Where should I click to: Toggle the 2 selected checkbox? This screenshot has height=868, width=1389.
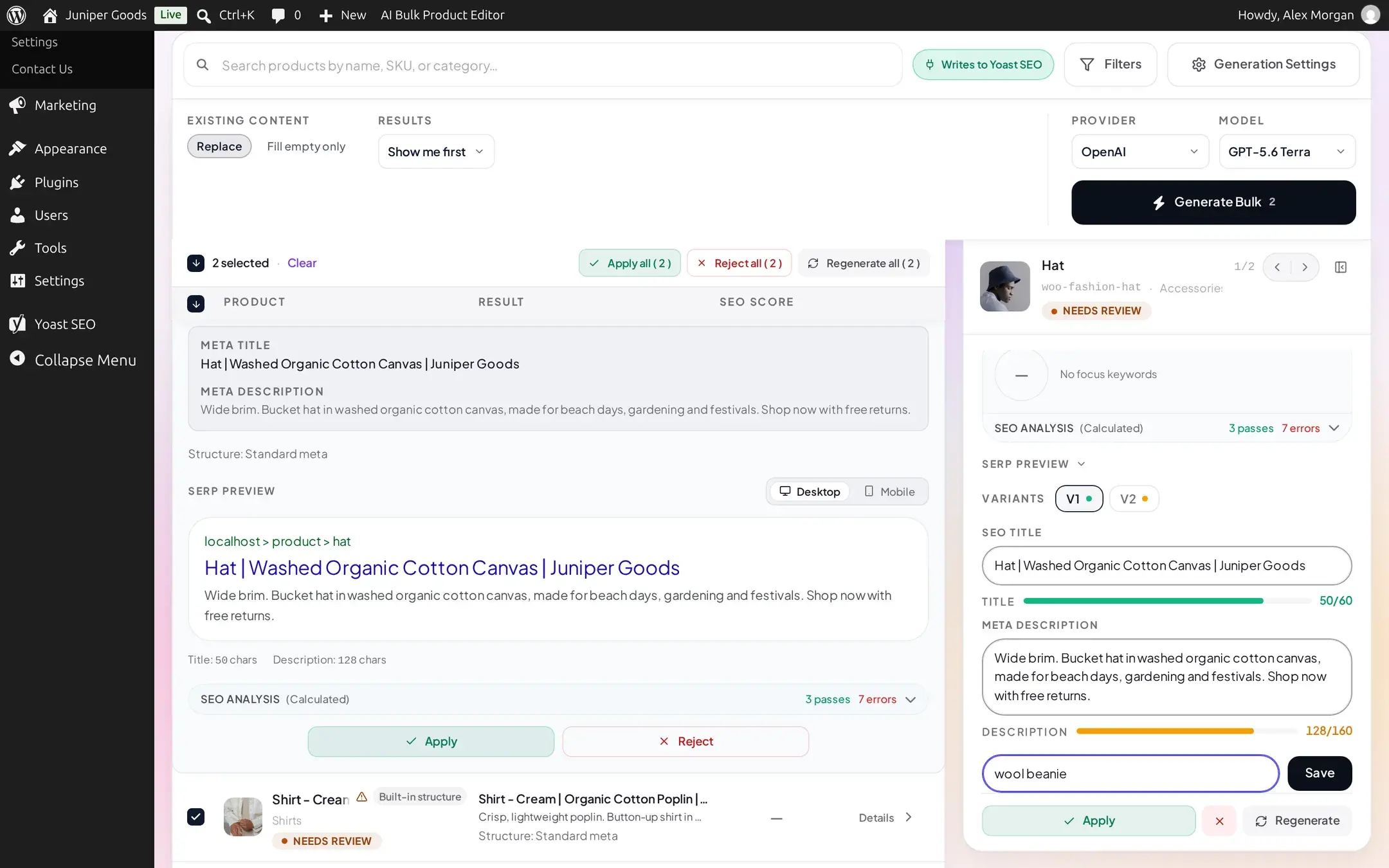pos(196,263)
